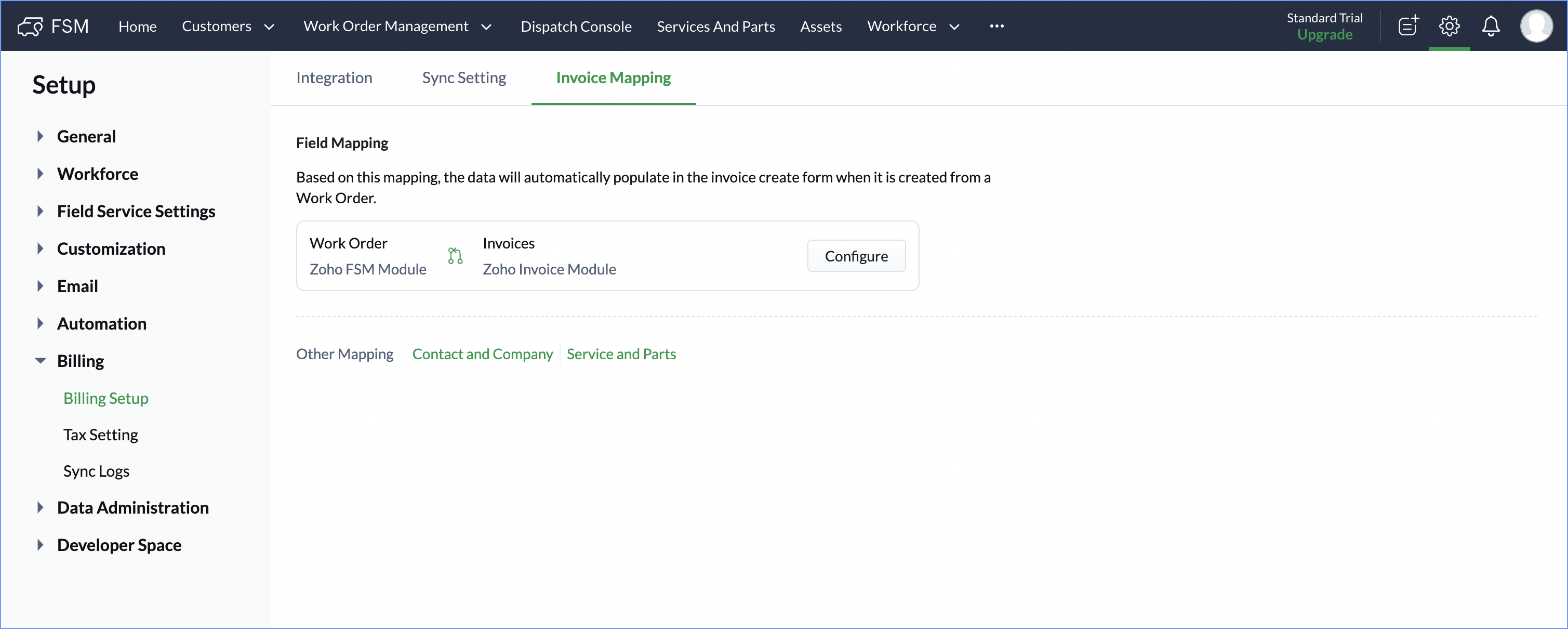Screen dimensions: 1568x629
Task: Expand the Automation section arrow
Action: (x=40, y=323)
